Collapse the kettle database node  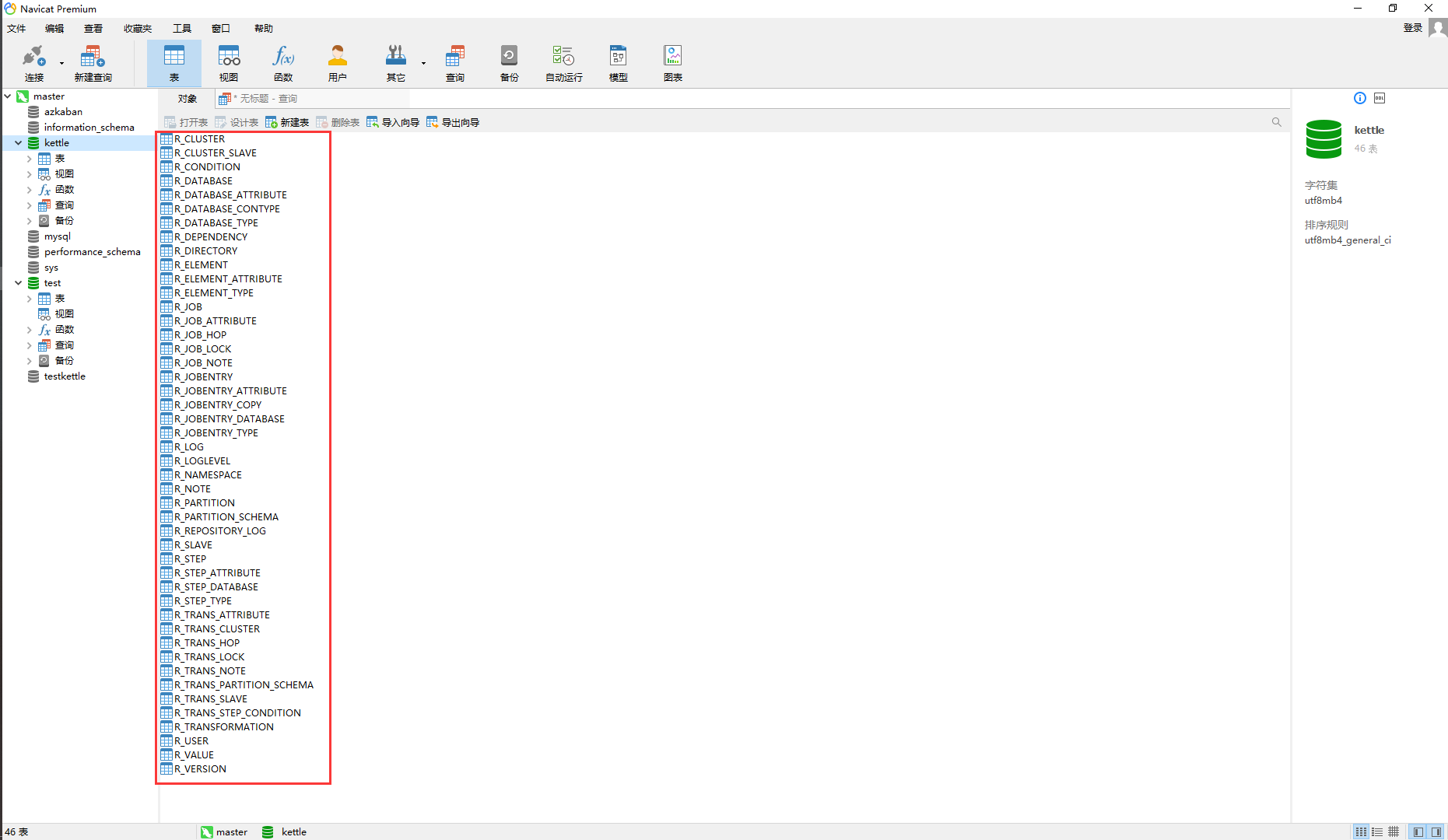click(x=18, y=143)
